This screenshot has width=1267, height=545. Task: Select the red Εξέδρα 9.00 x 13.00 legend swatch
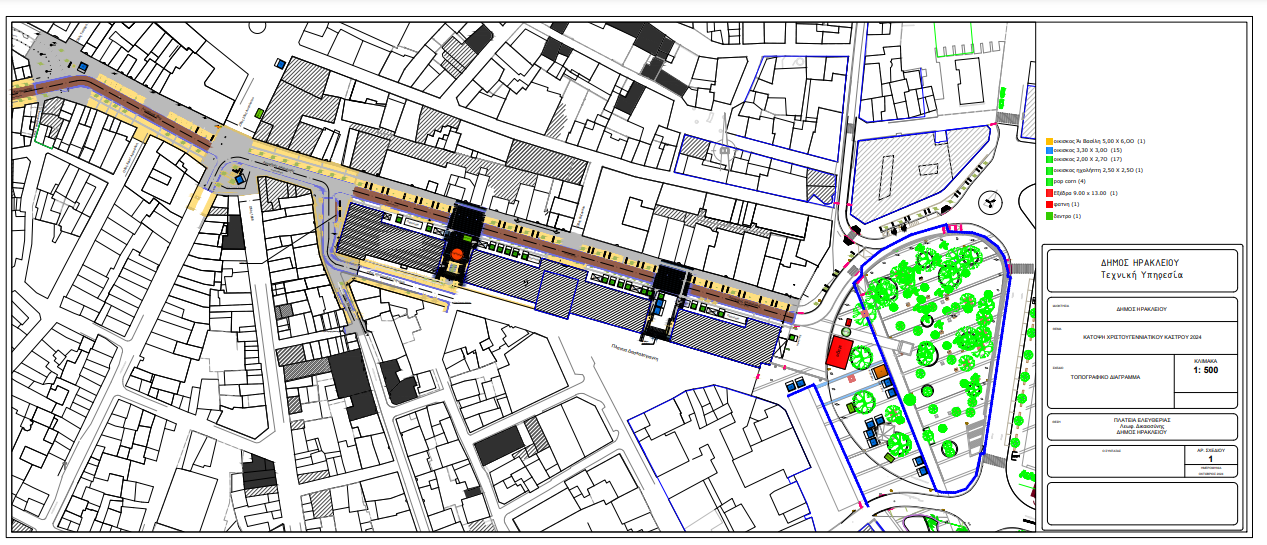click(x=1049, y=192)
